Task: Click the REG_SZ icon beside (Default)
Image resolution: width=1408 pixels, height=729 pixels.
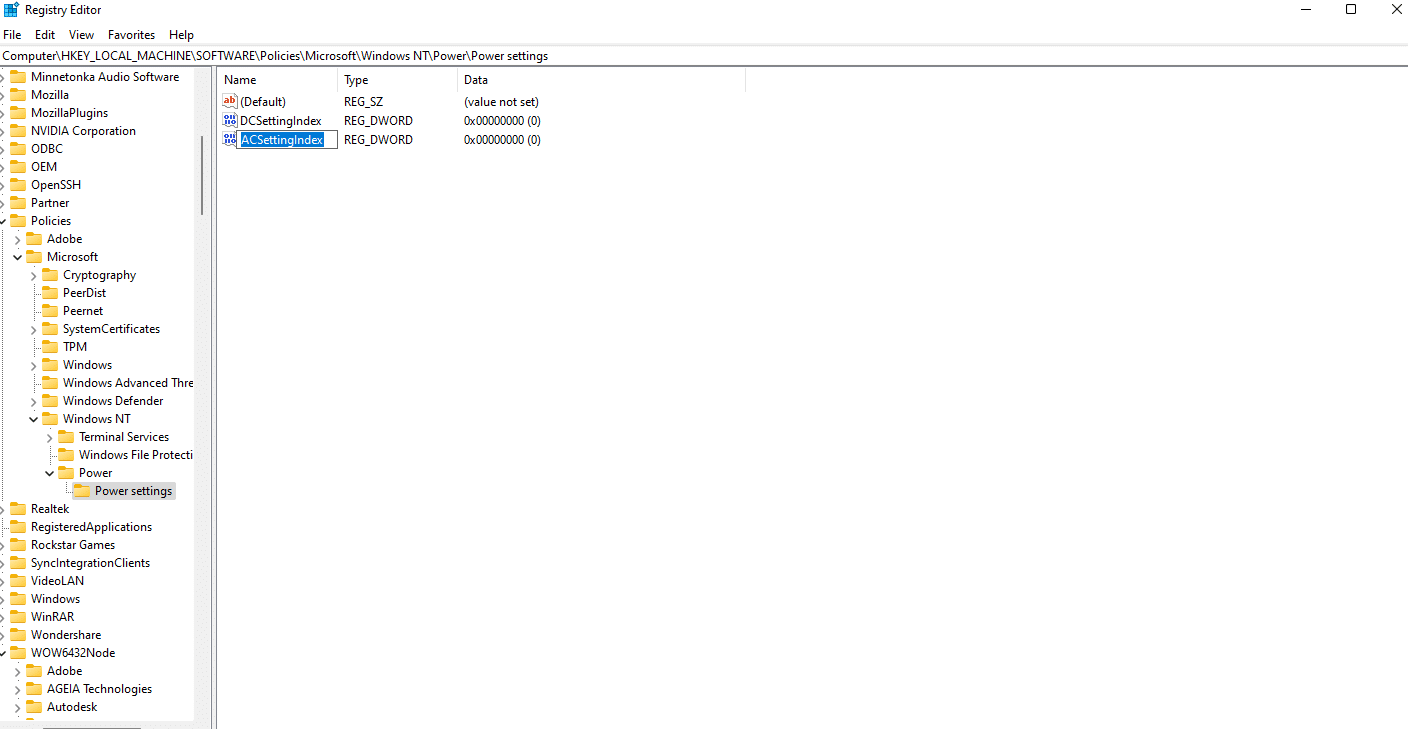Action: (229, 101)
